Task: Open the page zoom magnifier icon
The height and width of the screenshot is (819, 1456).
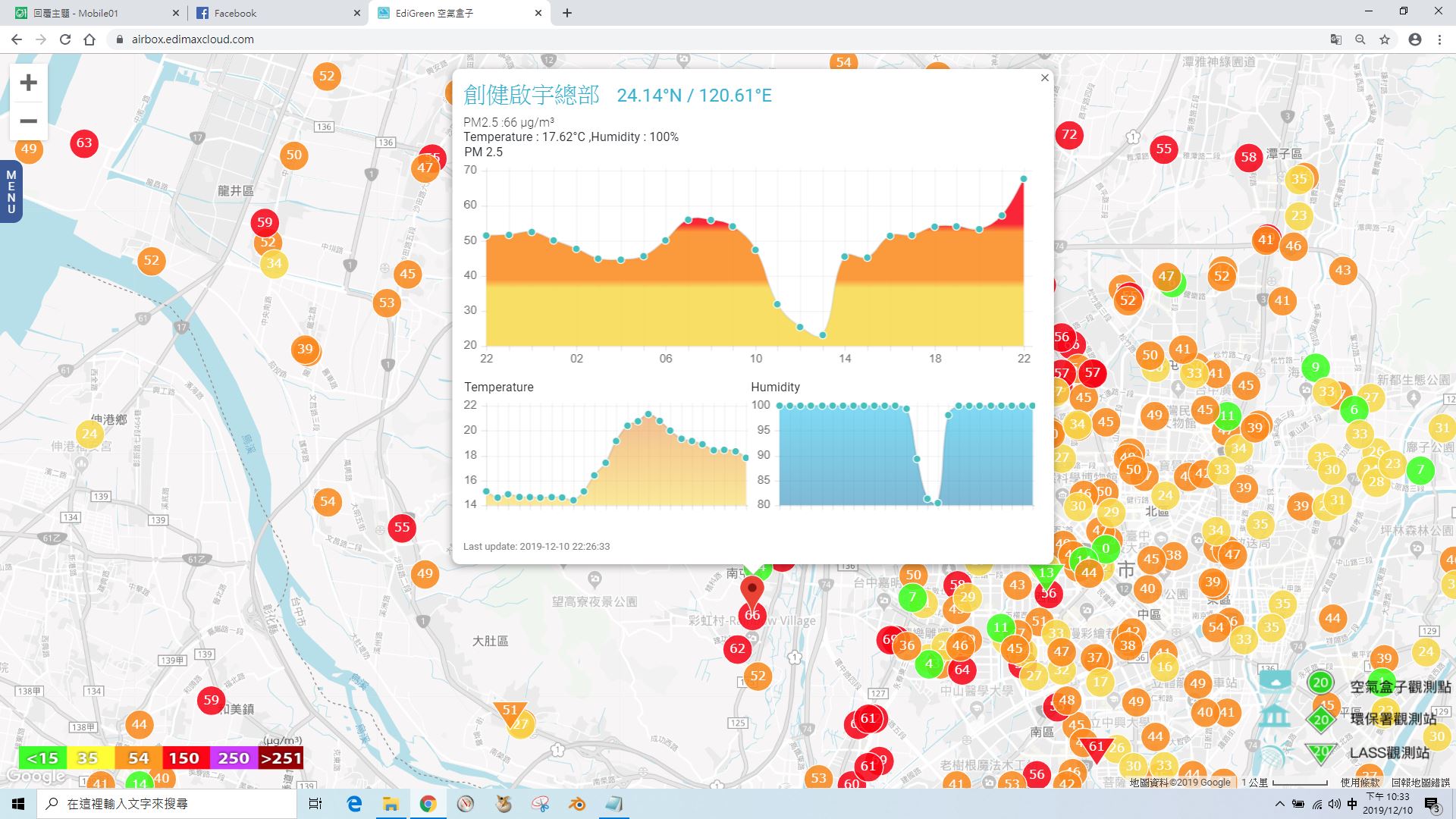Action: (x=1360, y=39)
